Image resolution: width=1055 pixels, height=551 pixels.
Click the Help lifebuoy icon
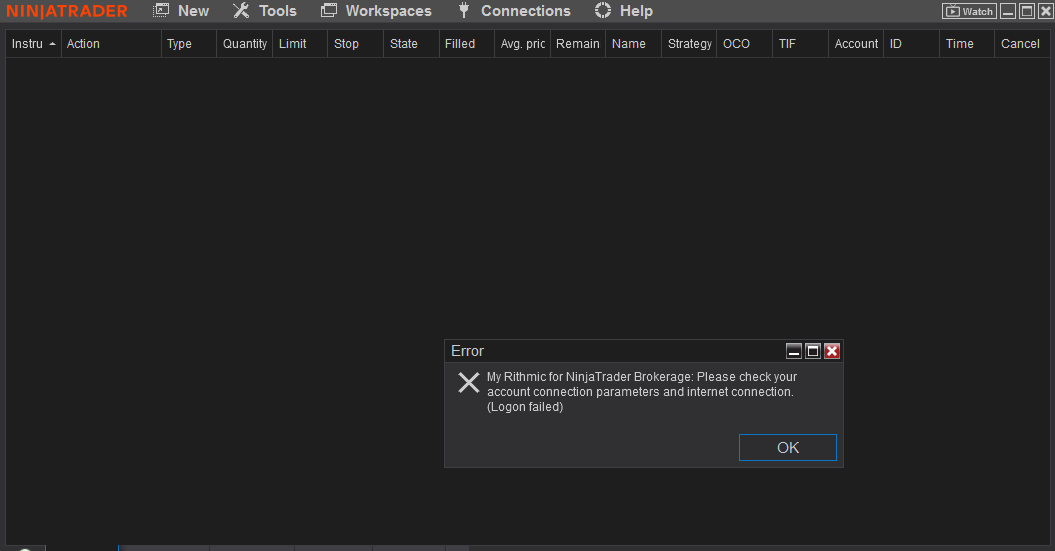click(603, 10)
